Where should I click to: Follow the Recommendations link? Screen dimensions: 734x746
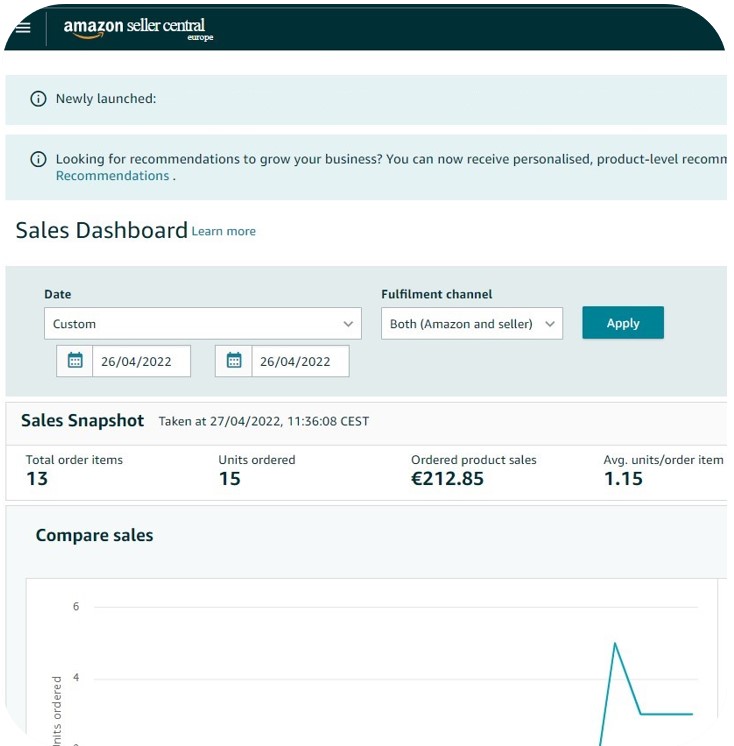(x=112, y=176)
